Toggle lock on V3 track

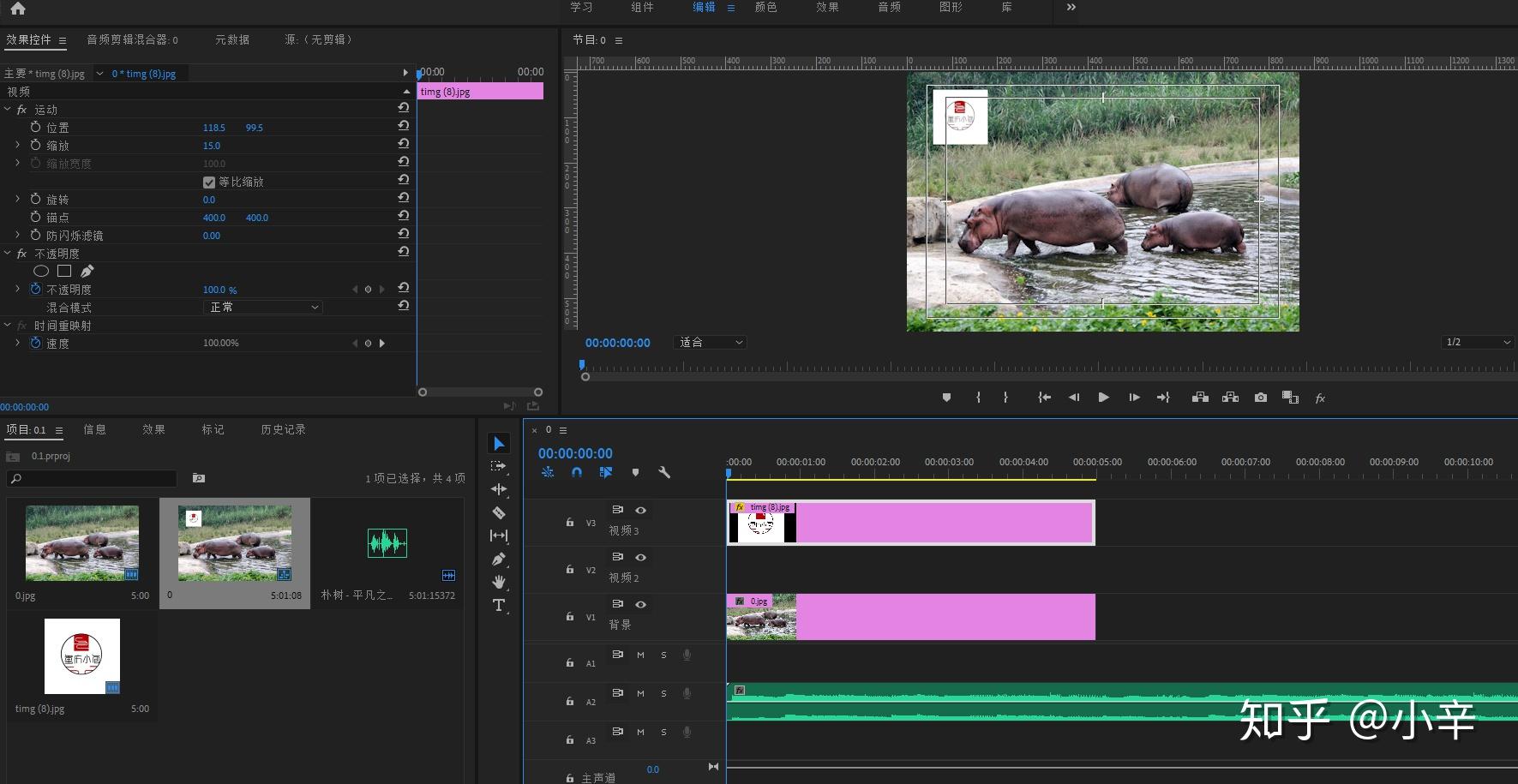click(570, 522)
